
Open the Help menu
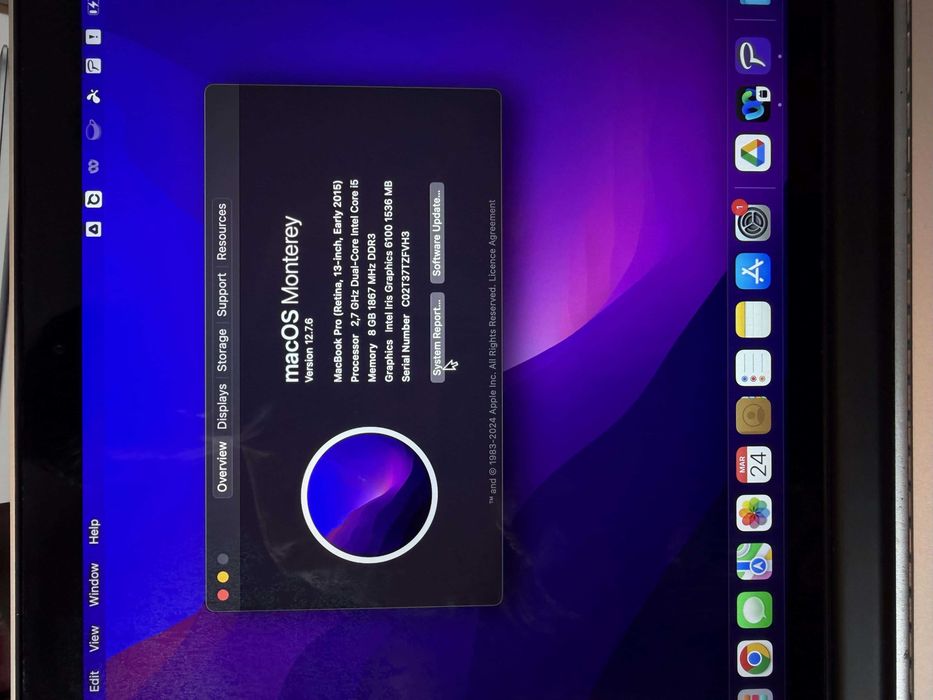(94, 531)
